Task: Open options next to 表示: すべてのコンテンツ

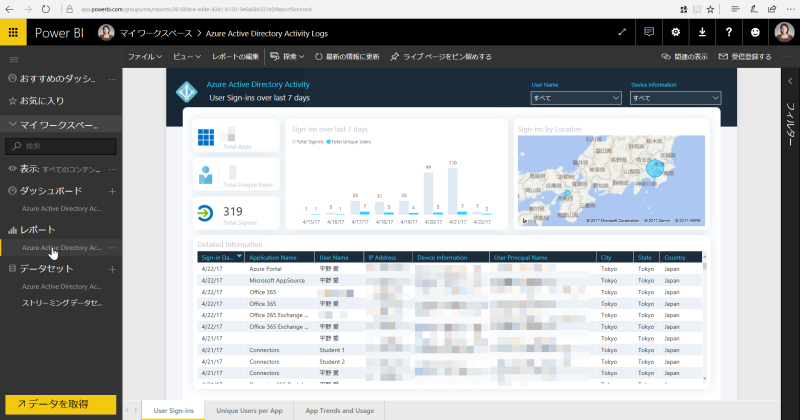Action: click(x=112, y=169)
